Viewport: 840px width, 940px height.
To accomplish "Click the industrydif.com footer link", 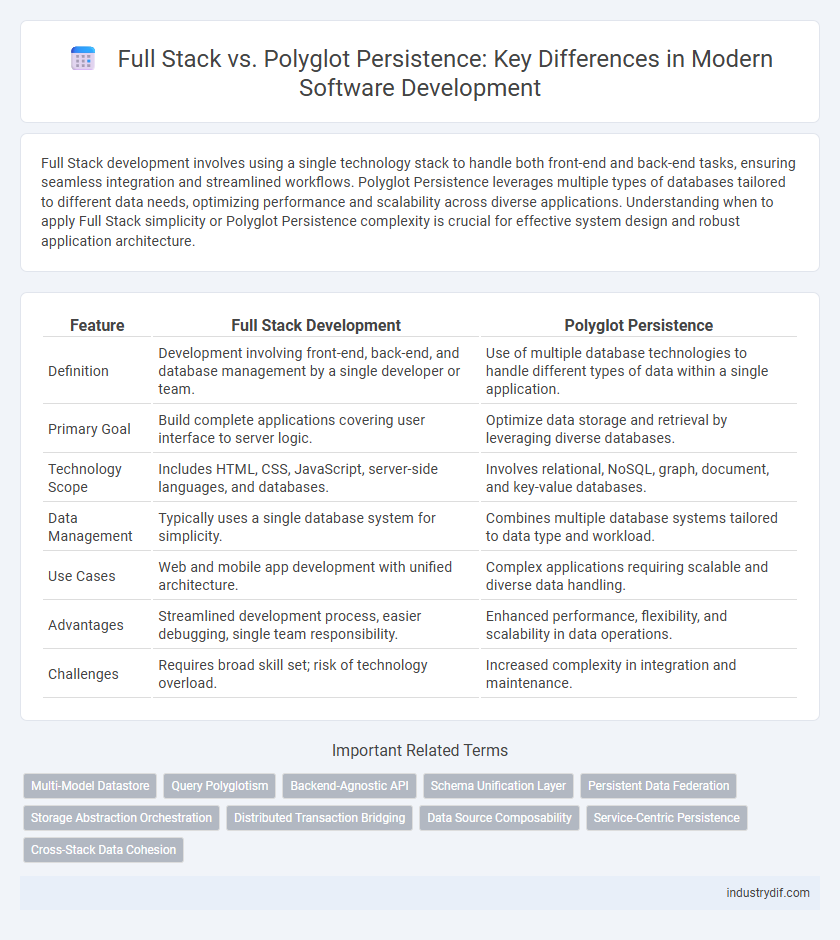I will coord(767,893).
